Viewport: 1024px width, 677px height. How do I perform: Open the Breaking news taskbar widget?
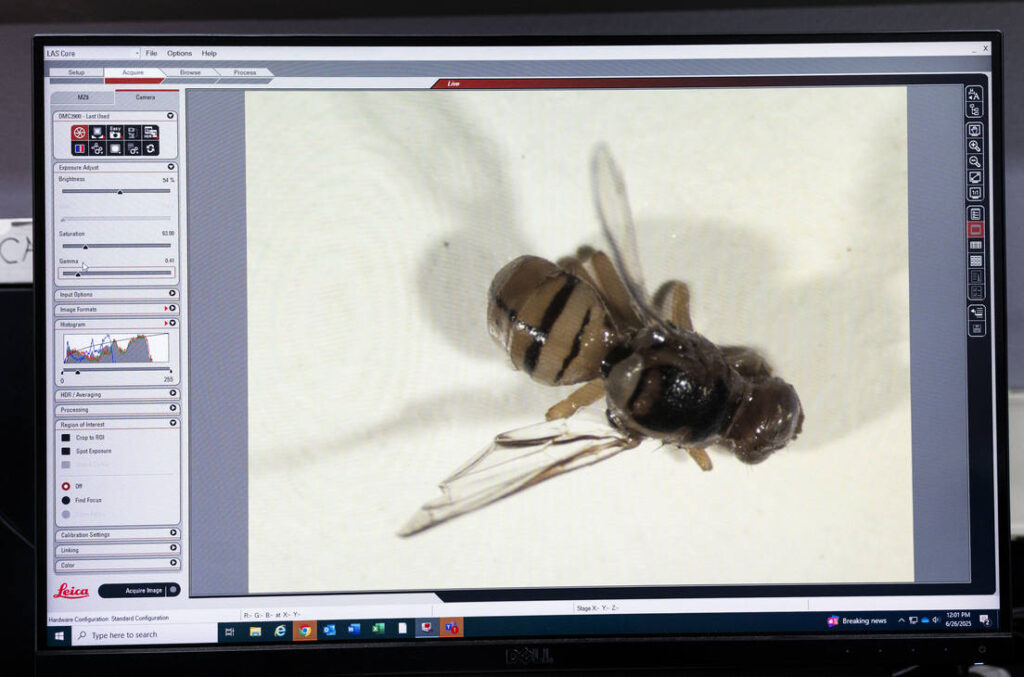coord(857,621)
